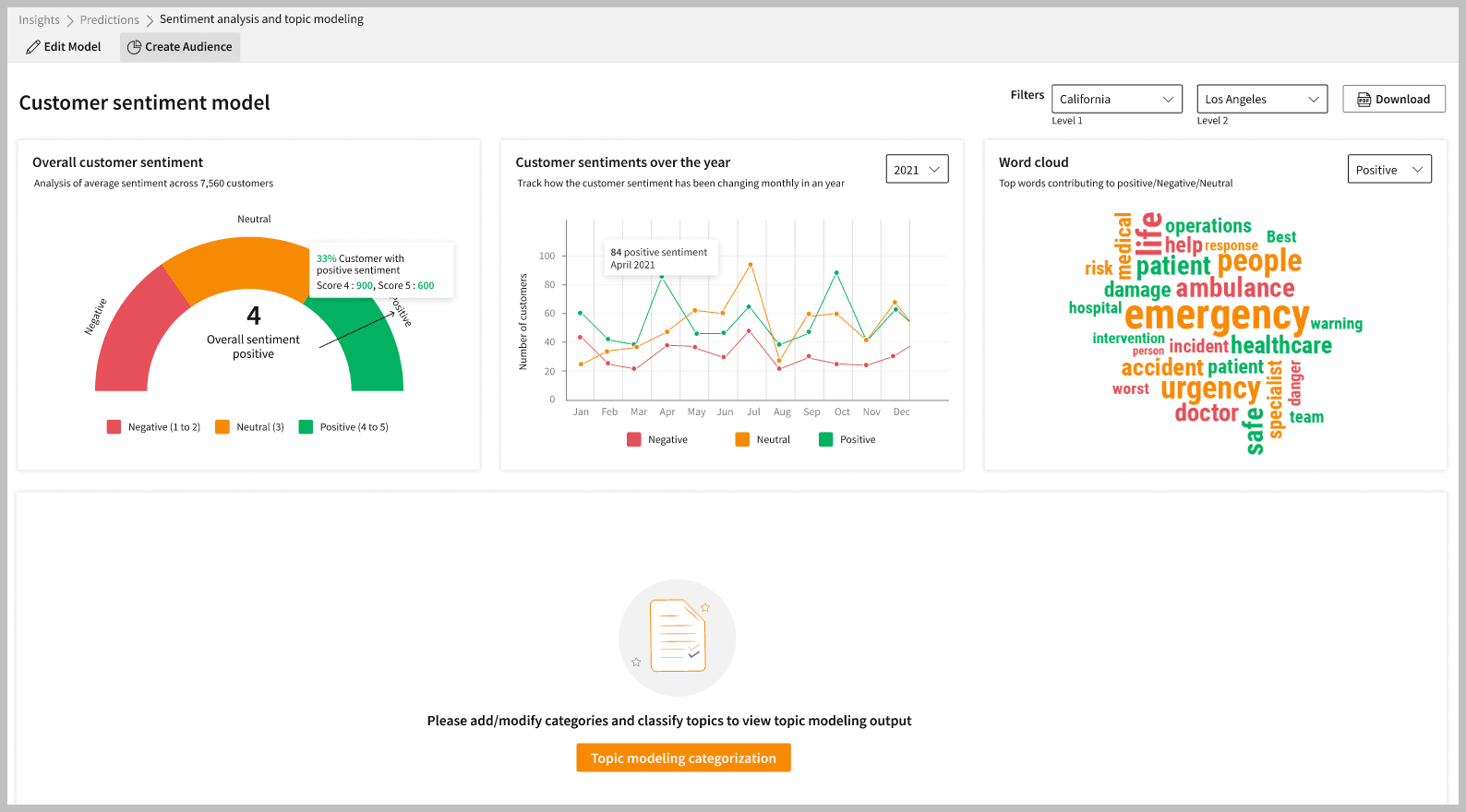Click the July neutral peak data point
Screen dimensions: 1466x812
pyautogui.click(x=751, y=264)
